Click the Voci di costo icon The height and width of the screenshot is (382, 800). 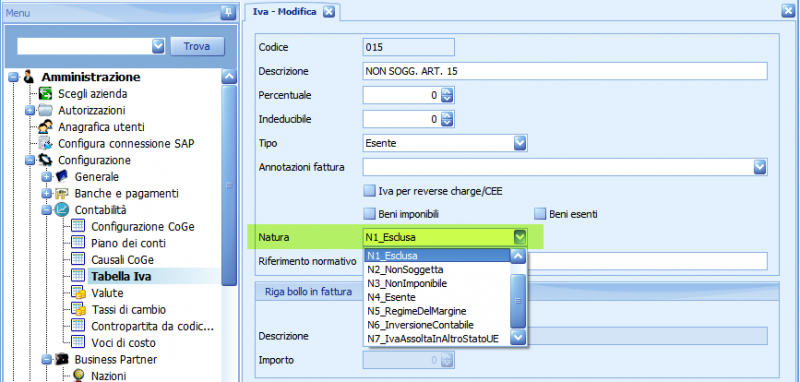coord(78,342)
